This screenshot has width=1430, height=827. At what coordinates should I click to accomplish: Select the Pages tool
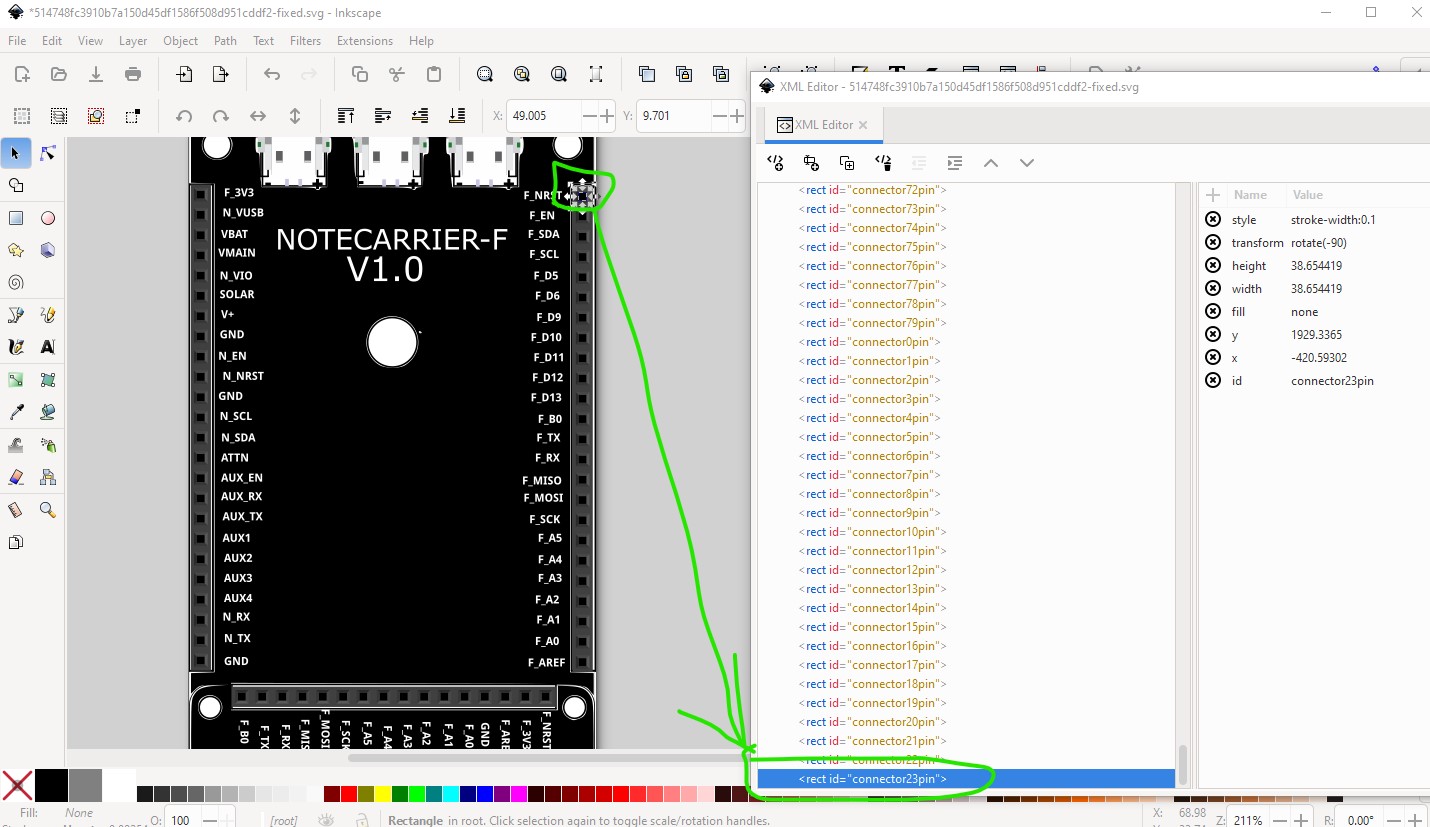click(x=15, y=542)
